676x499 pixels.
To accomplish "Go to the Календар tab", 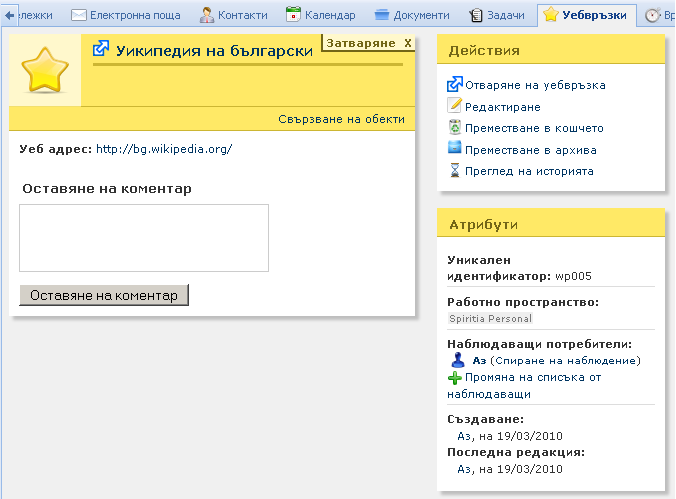I will [x=321, y=15].
